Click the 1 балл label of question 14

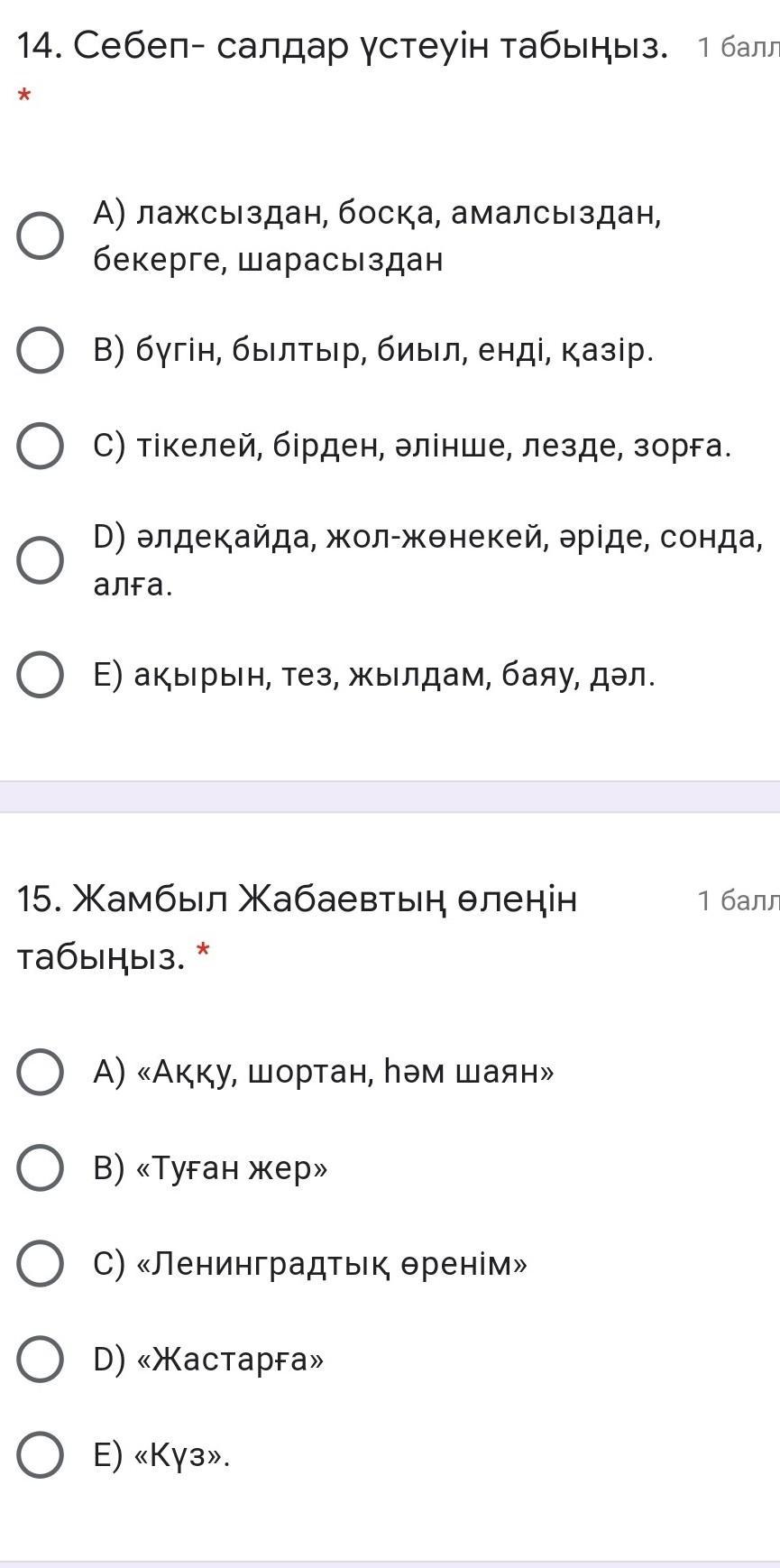pos(738,47)
